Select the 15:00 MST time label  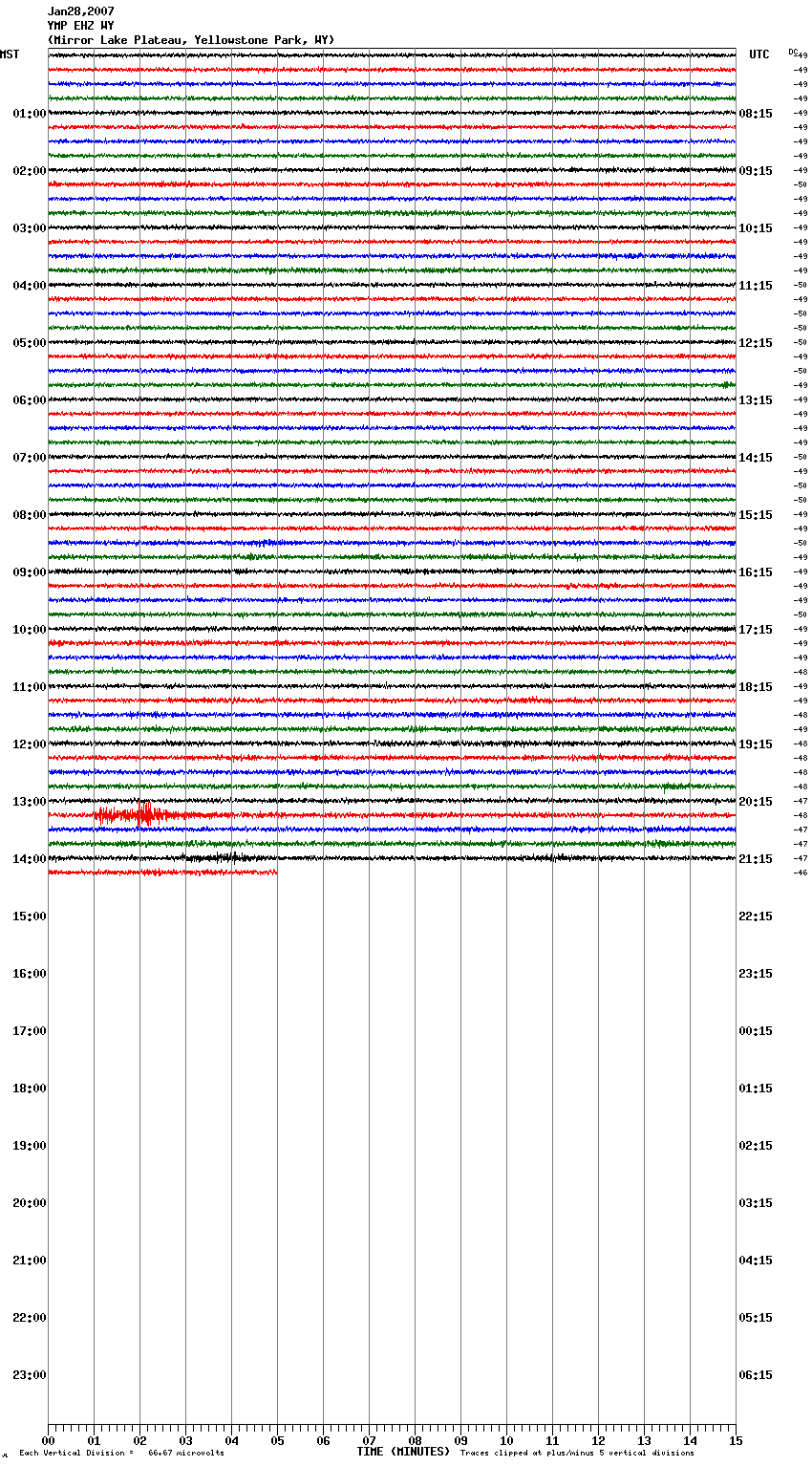coord(29,916)
